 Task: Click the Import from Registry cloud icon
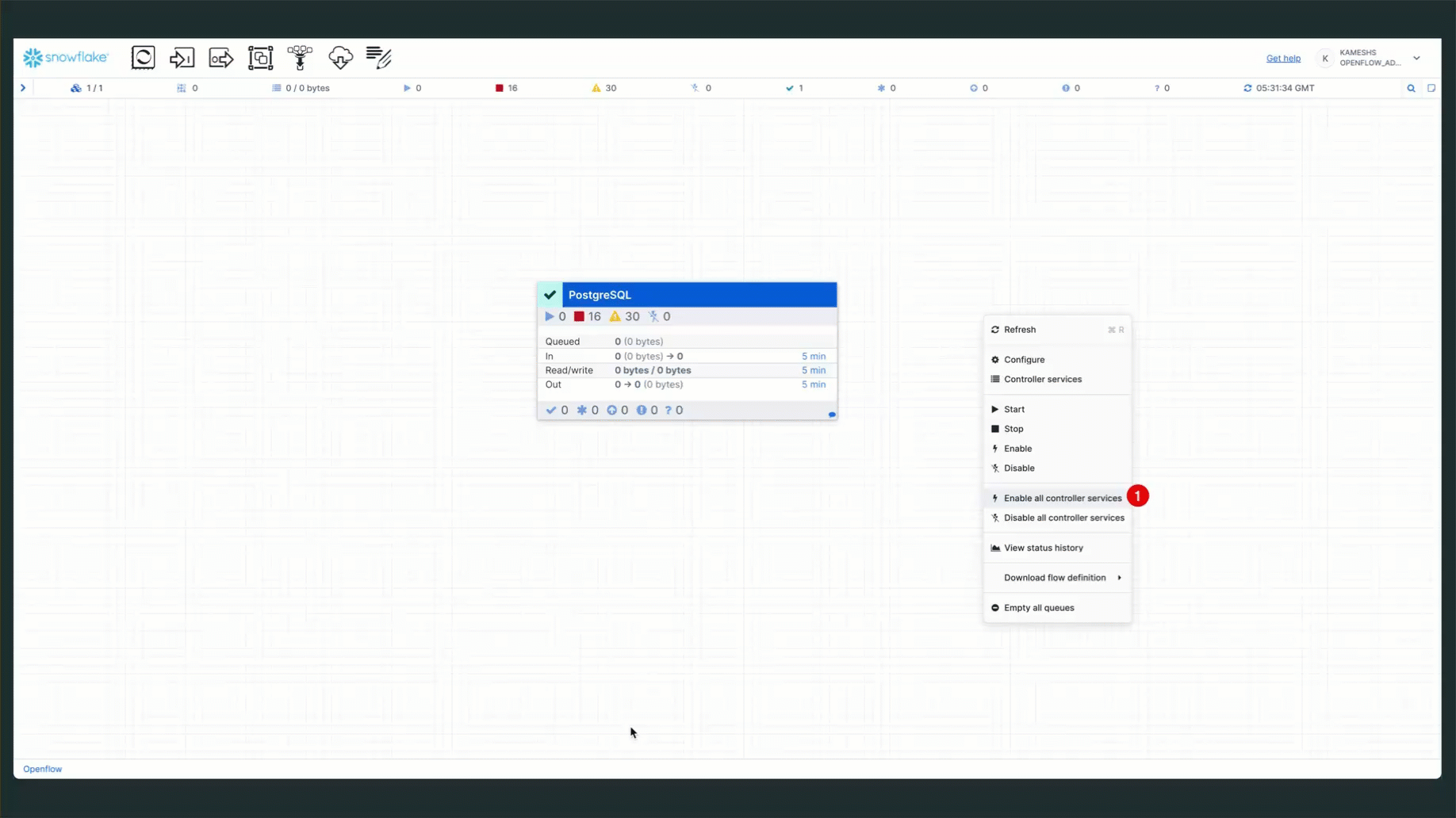[x=340, y=58]
